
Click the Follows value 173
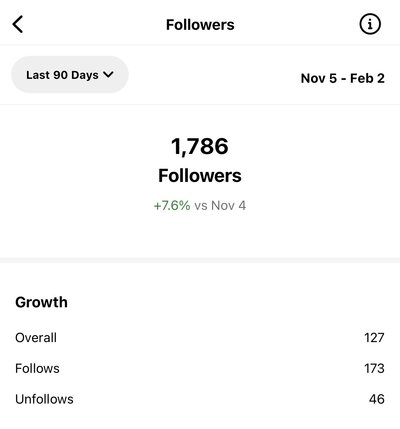(374, 368)
